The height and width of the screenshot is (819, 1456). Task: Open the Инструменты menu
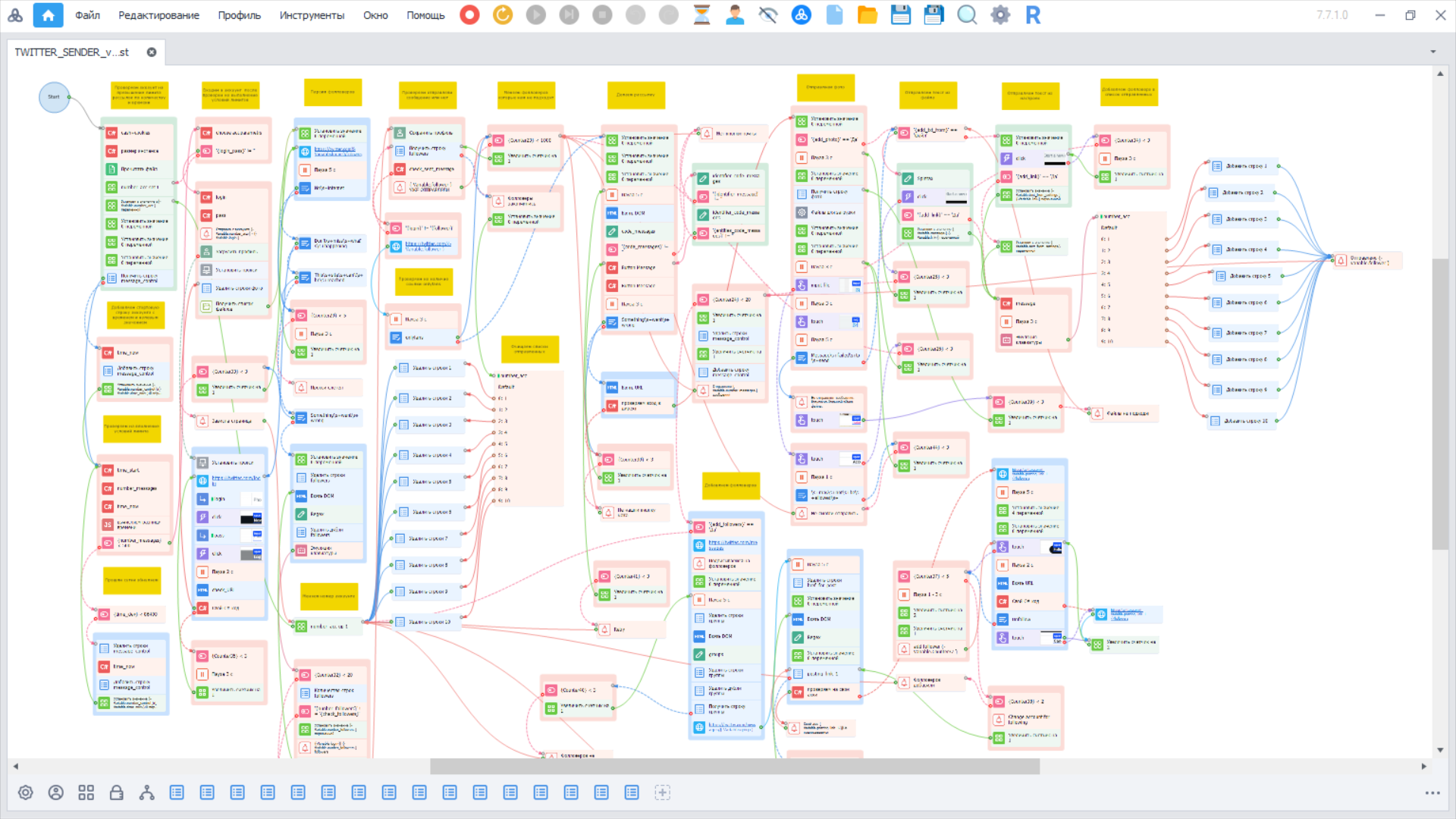pos(311,15)
